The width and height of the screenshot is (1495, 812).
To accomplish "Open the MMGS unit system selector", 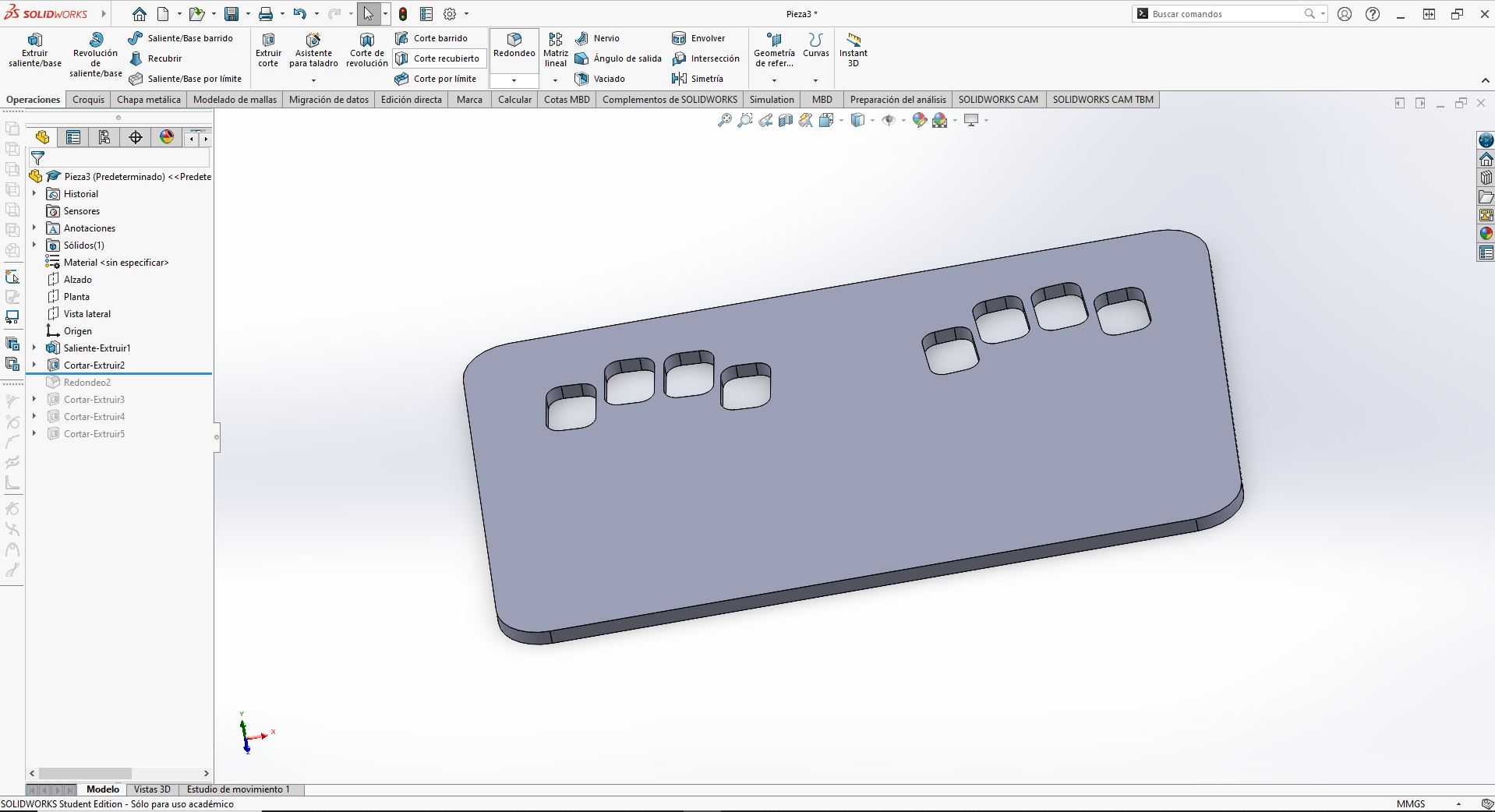I will pos(1411,804).
